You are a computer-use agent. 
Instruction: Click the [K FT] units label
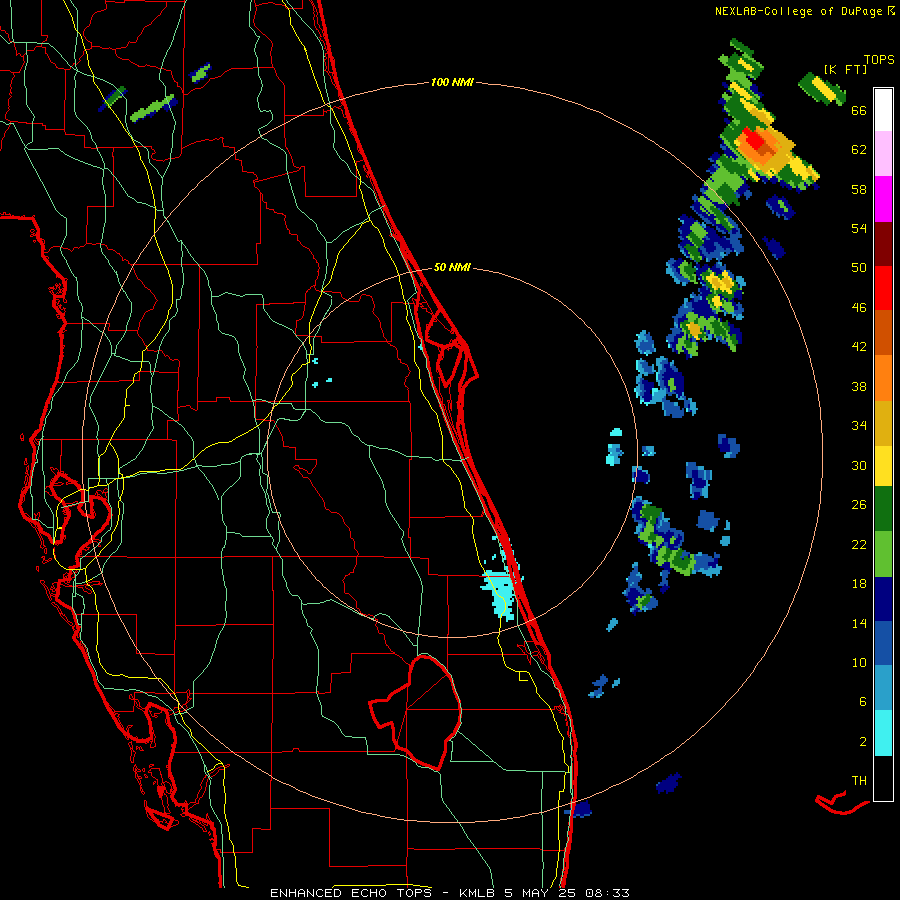(845, 69)
